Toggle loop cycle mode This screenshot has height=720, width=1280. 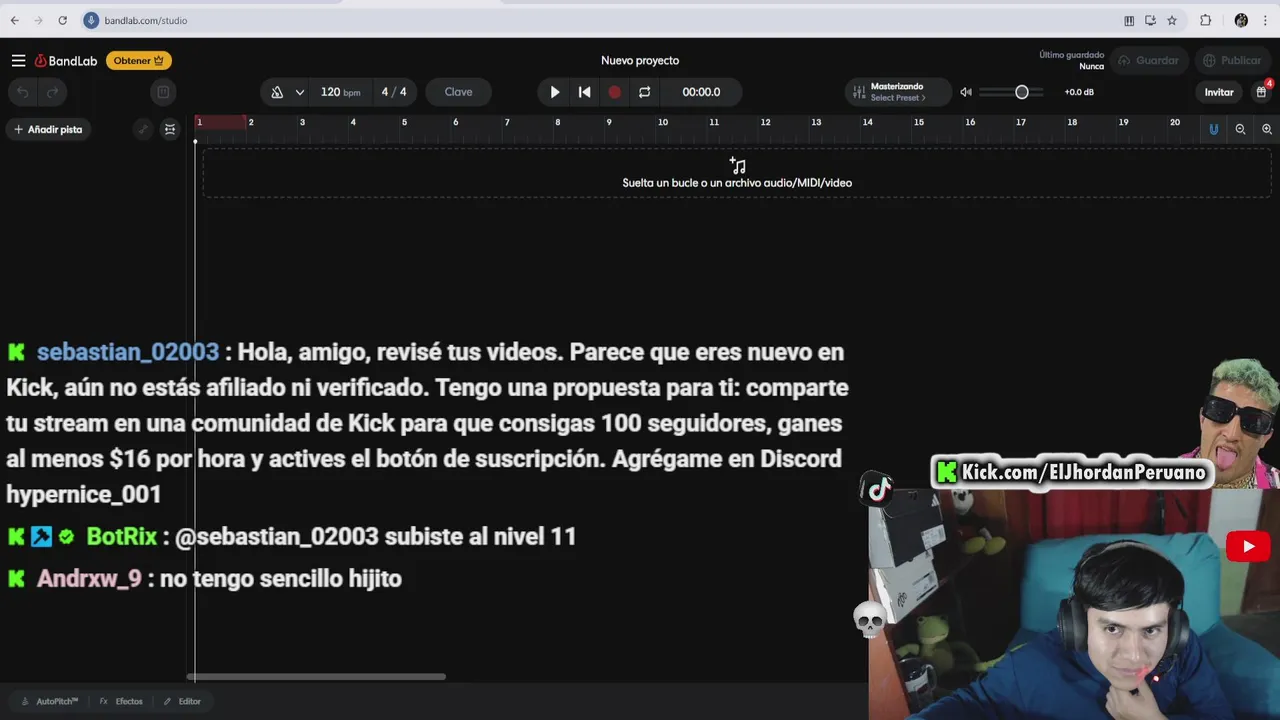[x=645, y=92]
